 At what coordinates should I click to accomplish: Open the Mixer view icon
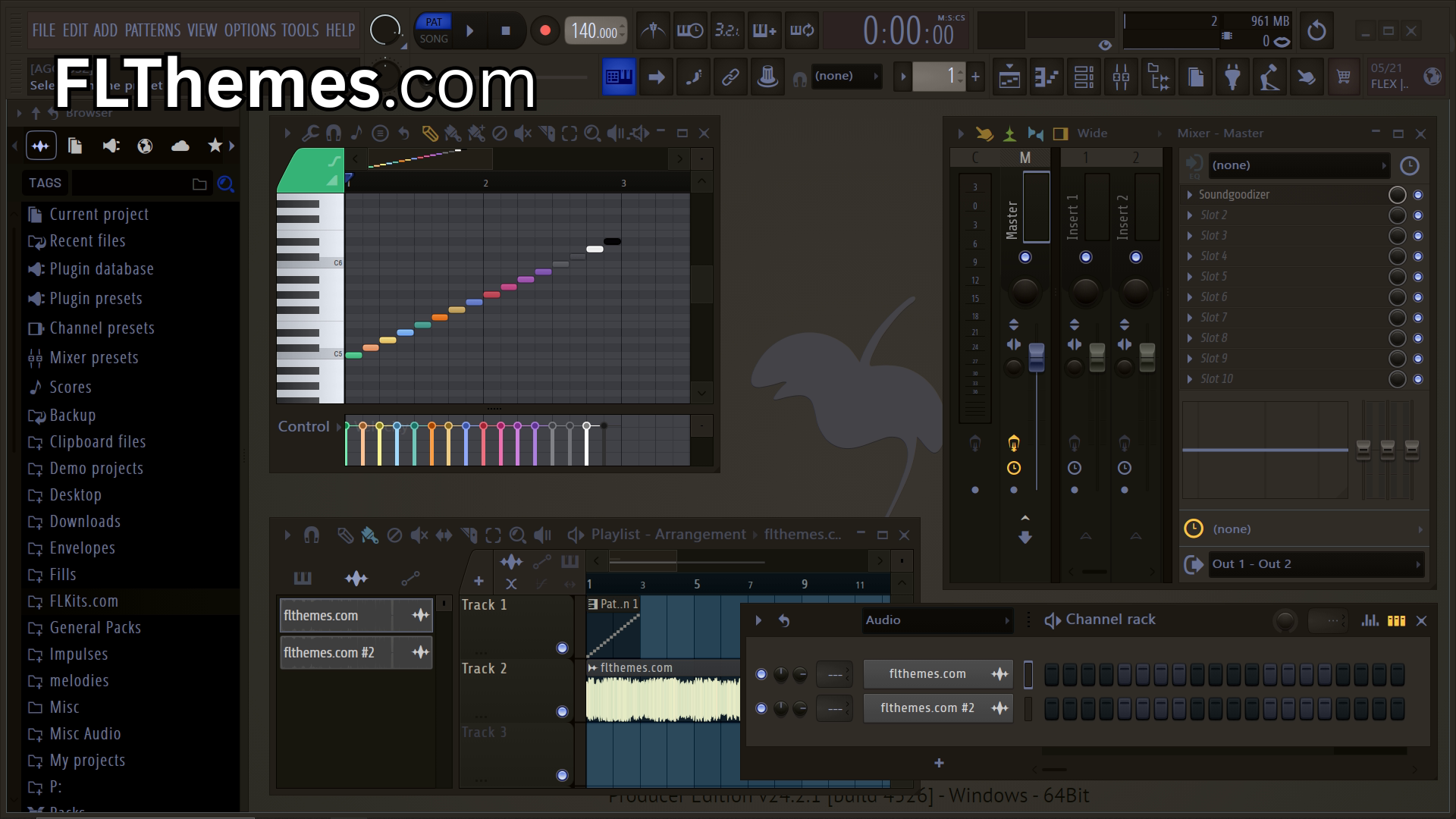tap(1121, 77)
